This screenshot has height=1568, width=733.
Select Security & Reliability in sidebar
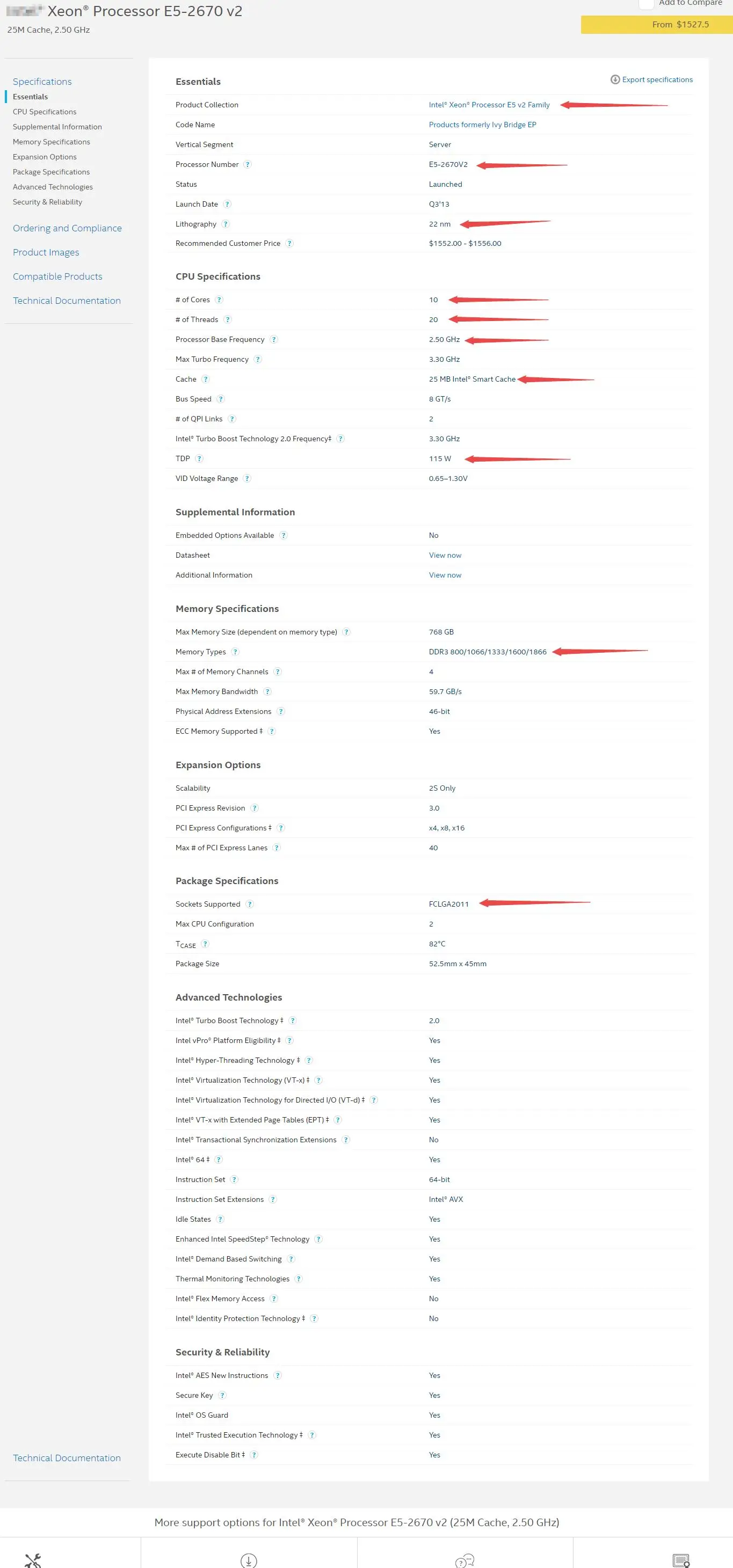[47, 202]
